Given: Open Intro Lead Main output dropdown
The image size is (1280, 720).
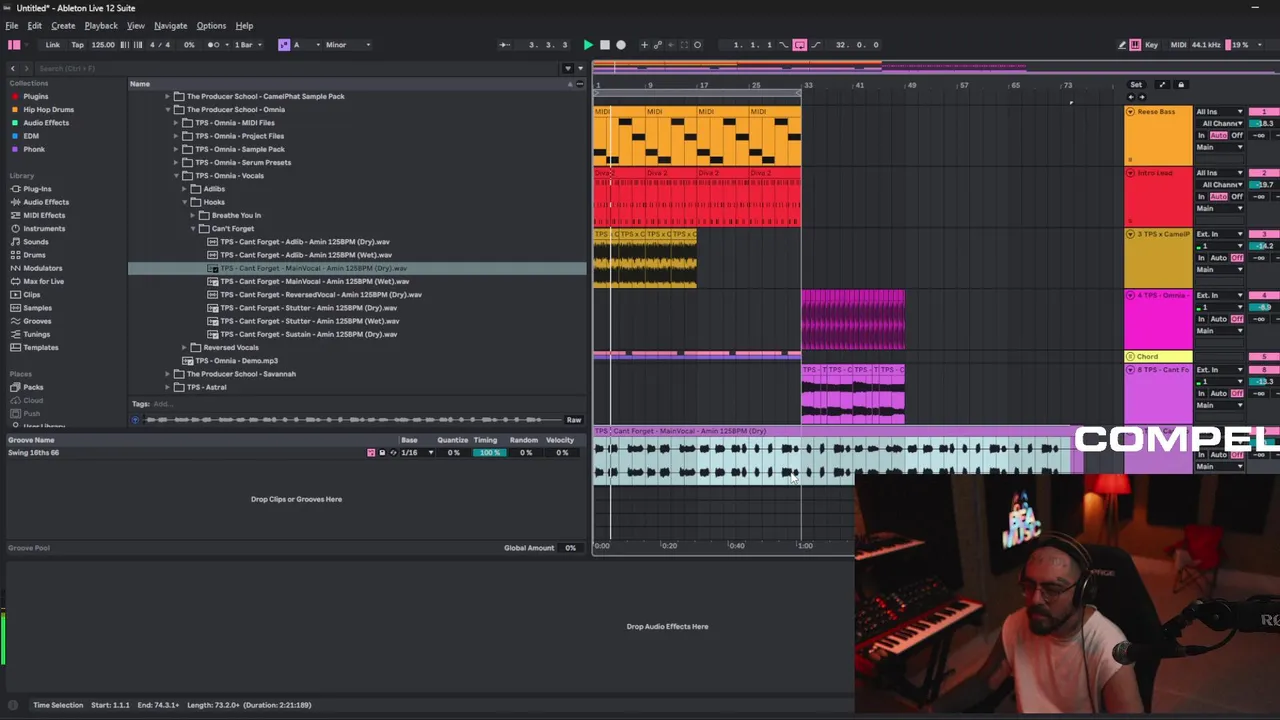Looking at the screenshot, I should [1219, 209].
